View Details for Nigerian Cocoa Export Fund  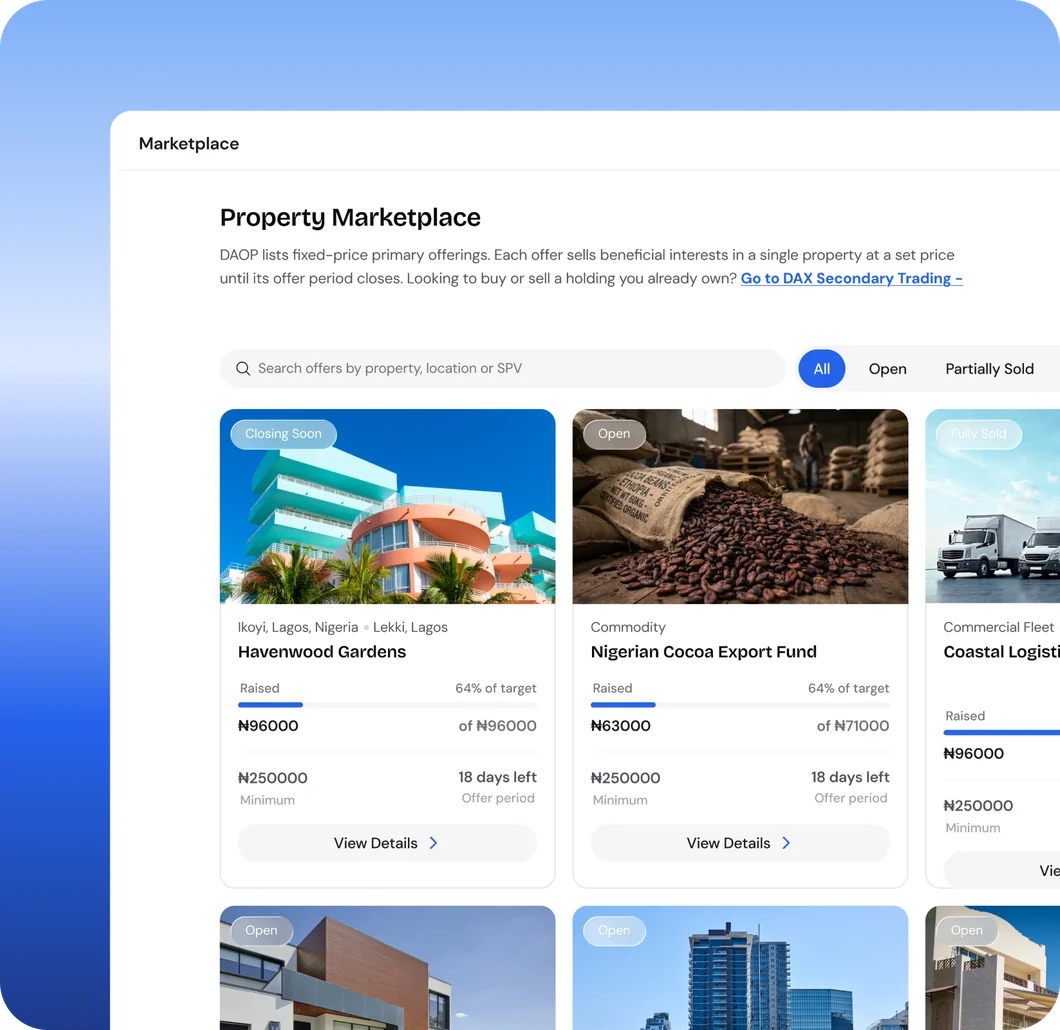click(x=740, y=843)
